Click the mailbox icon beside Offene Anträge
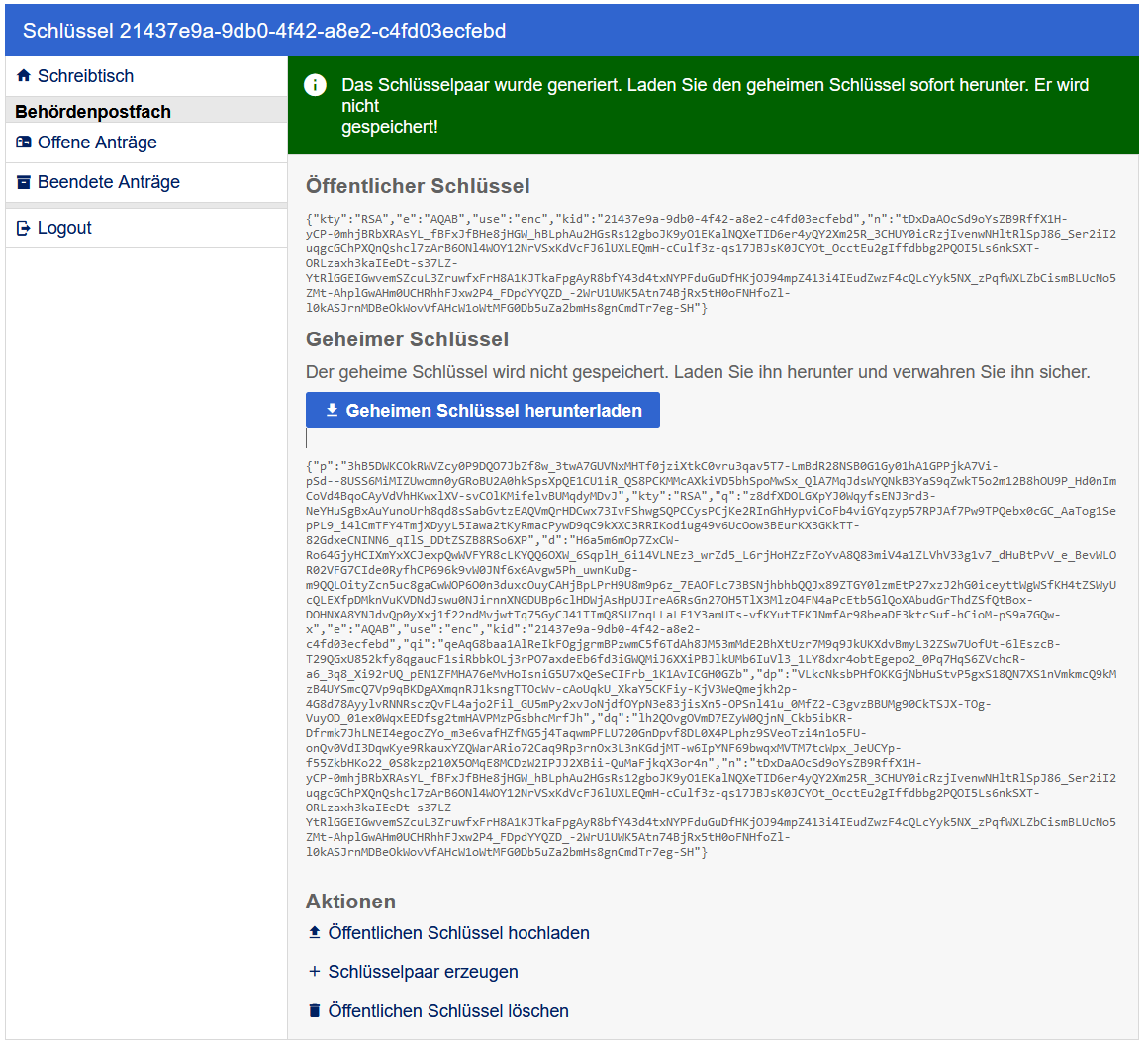Image resolution: width=1148 pixels, height=1046 pixels. click(x=24, y=143)
